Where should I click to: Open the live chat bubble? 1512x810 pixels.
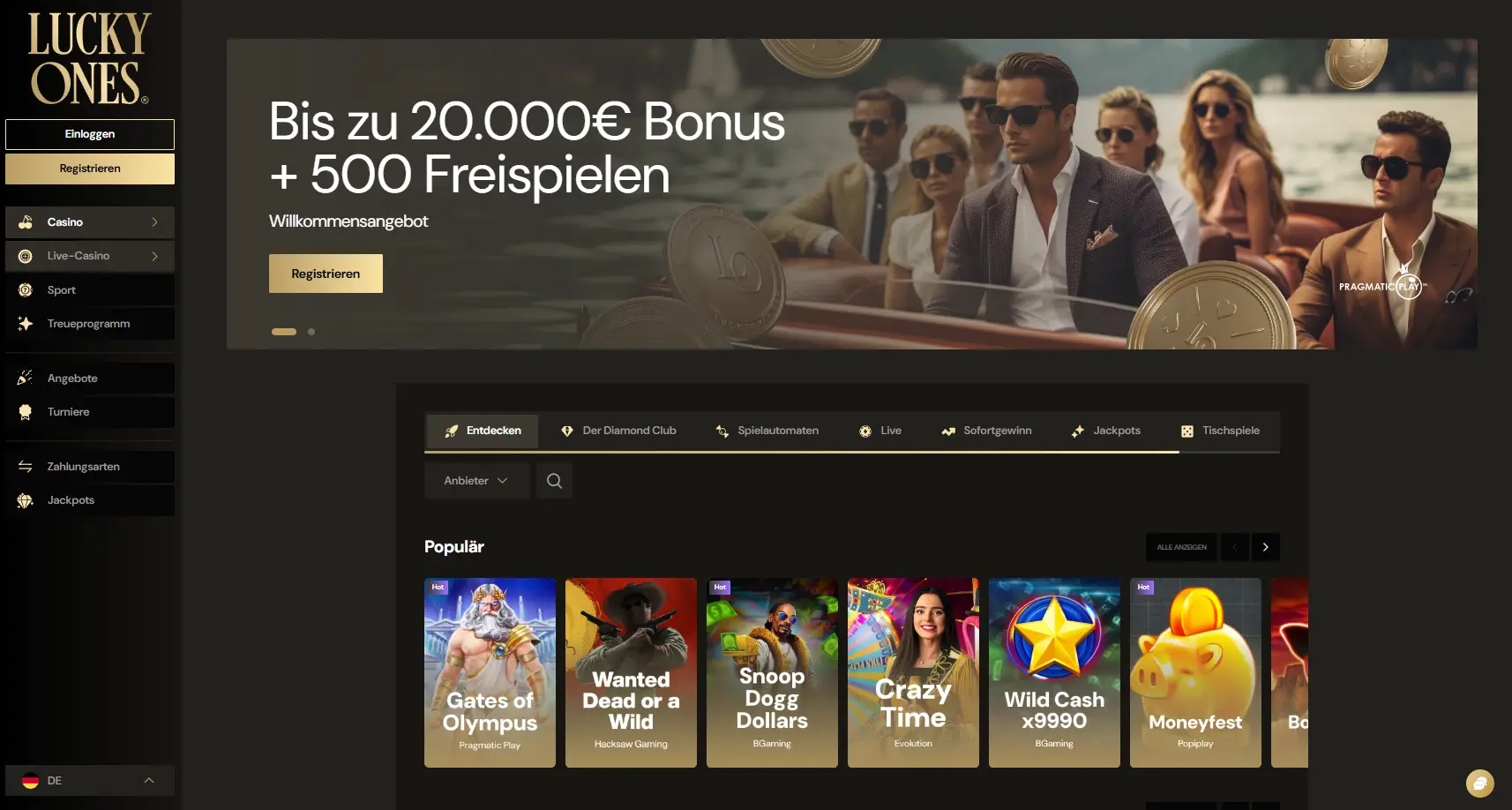(1478, 783)
